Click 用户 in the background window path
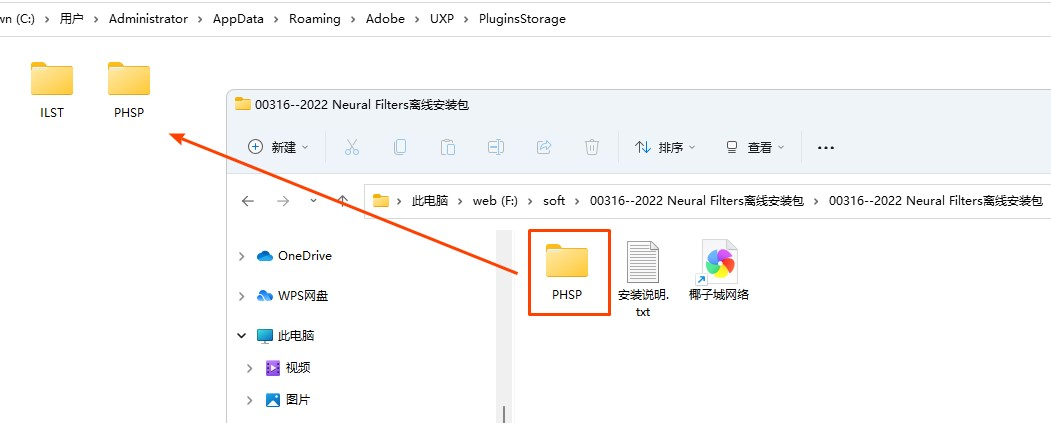Screen dimensions: 1051x423 pos(72,19)
